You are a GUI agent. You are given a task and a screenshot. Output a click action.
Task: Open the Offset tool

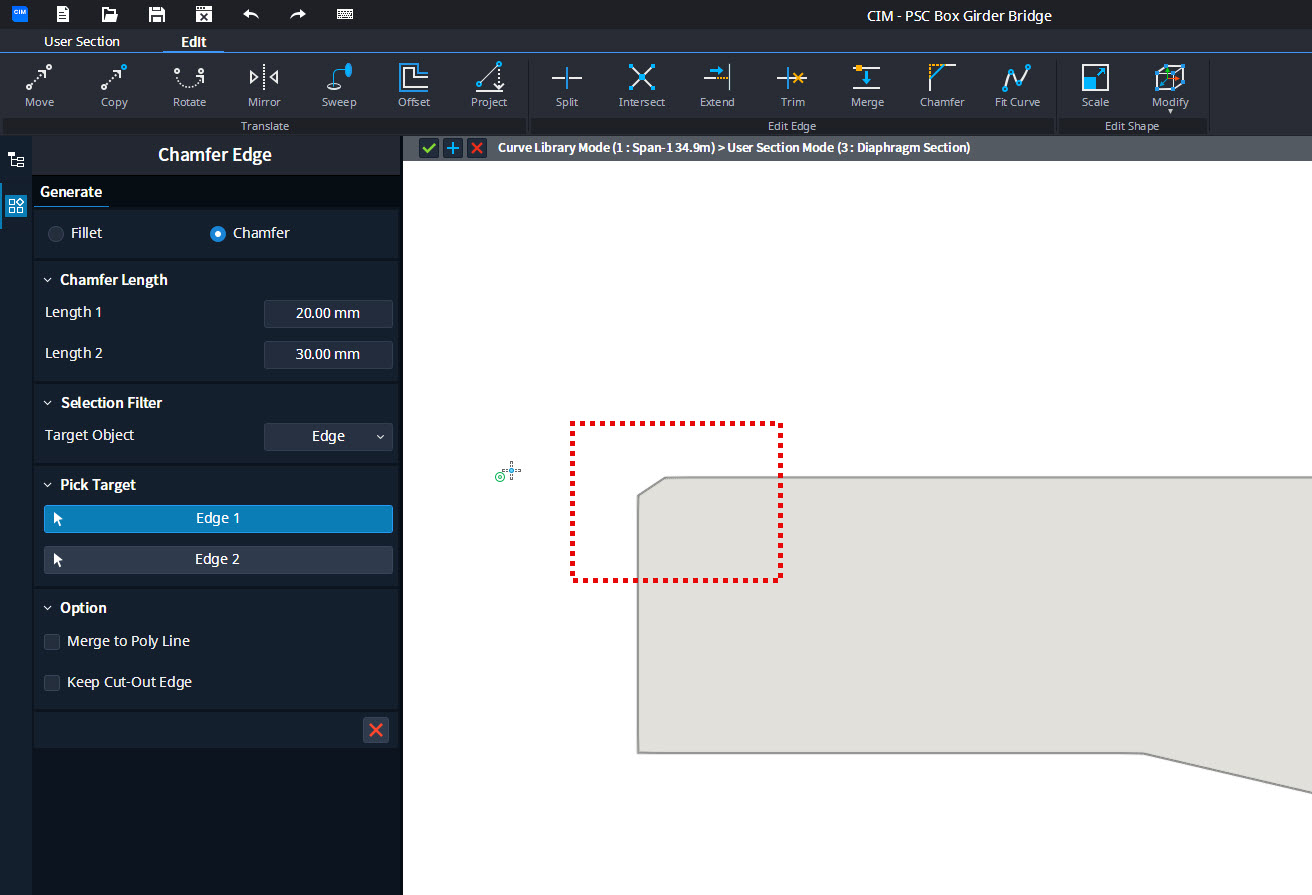click(x=413, y=85)
